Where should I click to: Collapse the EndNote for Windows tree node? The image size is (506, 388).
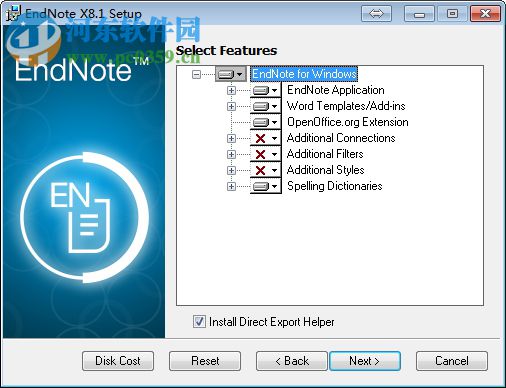pos(197,74)
